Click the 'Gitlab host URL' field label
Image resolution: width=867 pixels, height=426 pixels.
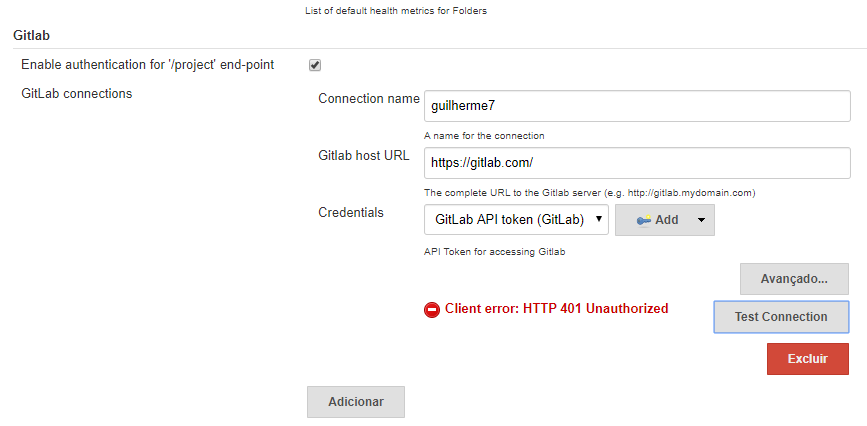pos(364,155)
